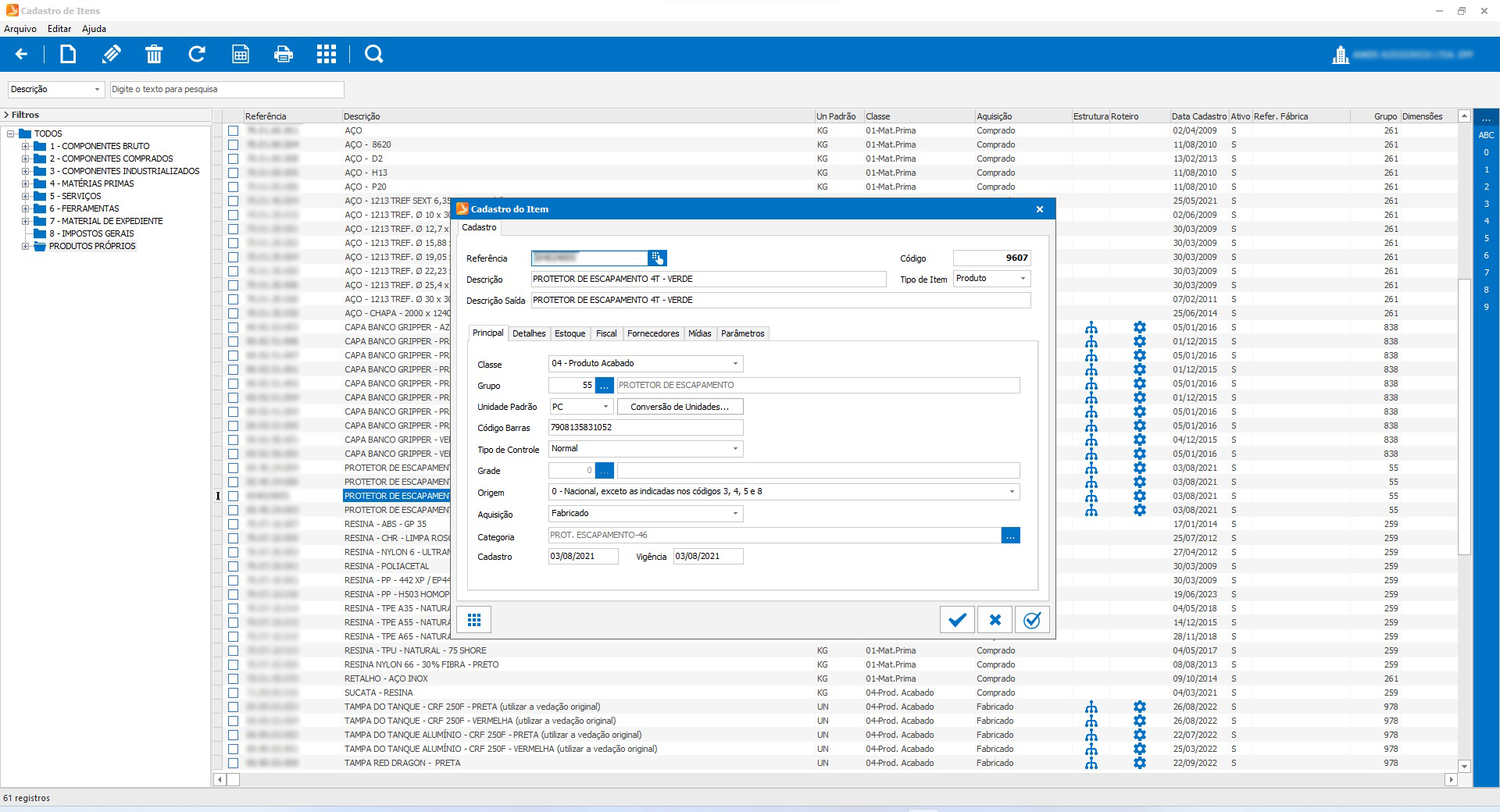The height and width of the screenshot is (812, 1500).
Task: Select checkbox of RESINA - ABS - GP 35
Action: click(233, 524)
